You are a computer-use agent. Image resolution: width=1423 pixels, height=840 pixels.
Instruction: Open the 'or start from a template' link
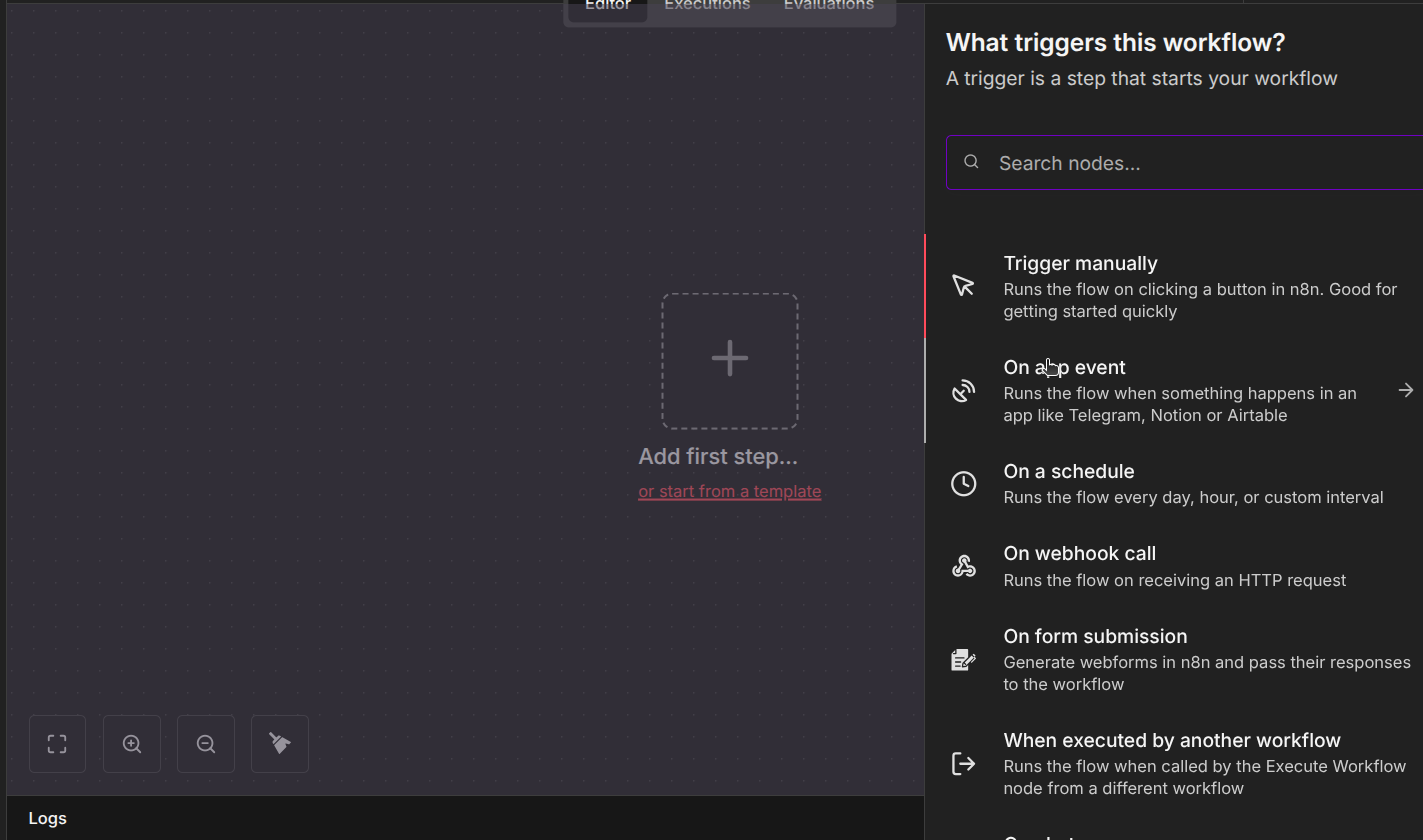click(729, 491)
